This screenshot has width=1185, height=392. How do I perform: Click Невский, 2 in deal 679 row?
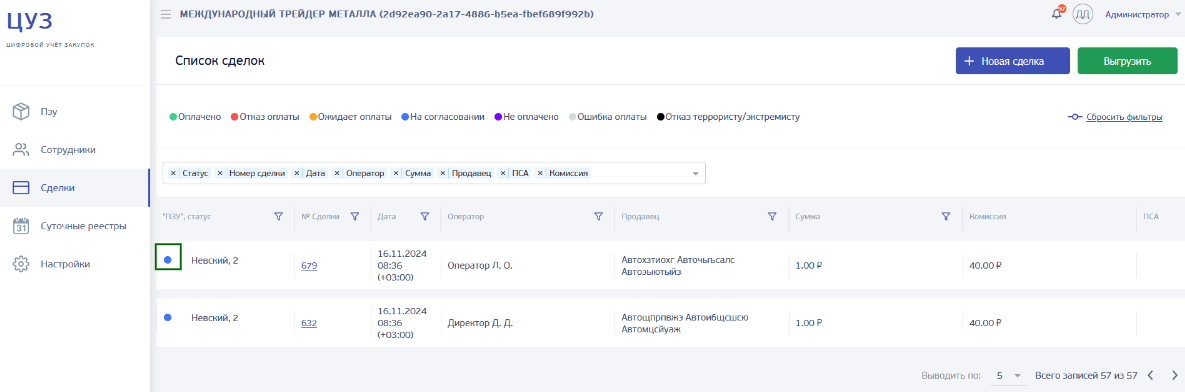click(x=215, y=261)
